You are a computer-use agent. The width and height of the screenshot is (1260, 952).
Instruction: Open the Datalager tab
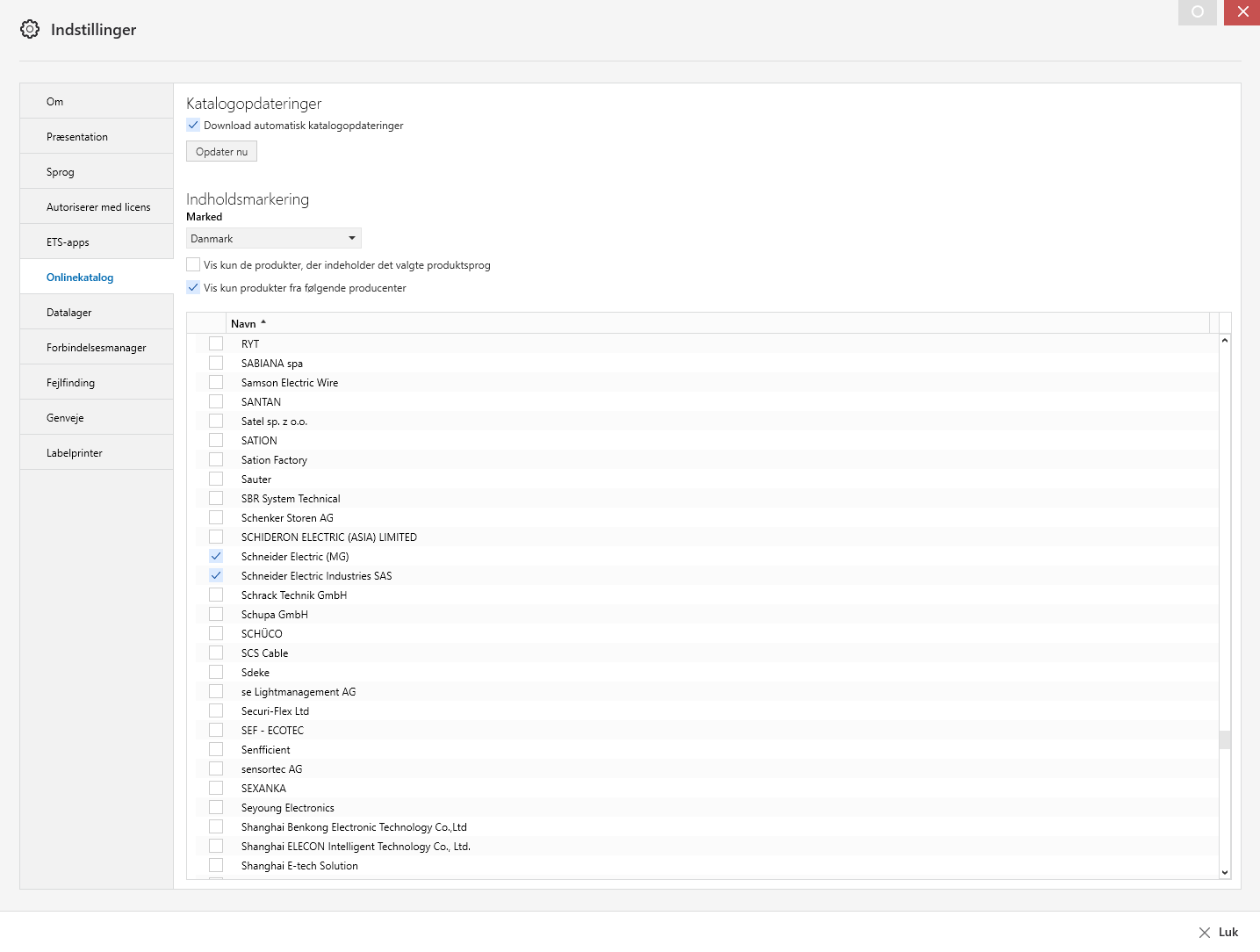pos(97,312)
